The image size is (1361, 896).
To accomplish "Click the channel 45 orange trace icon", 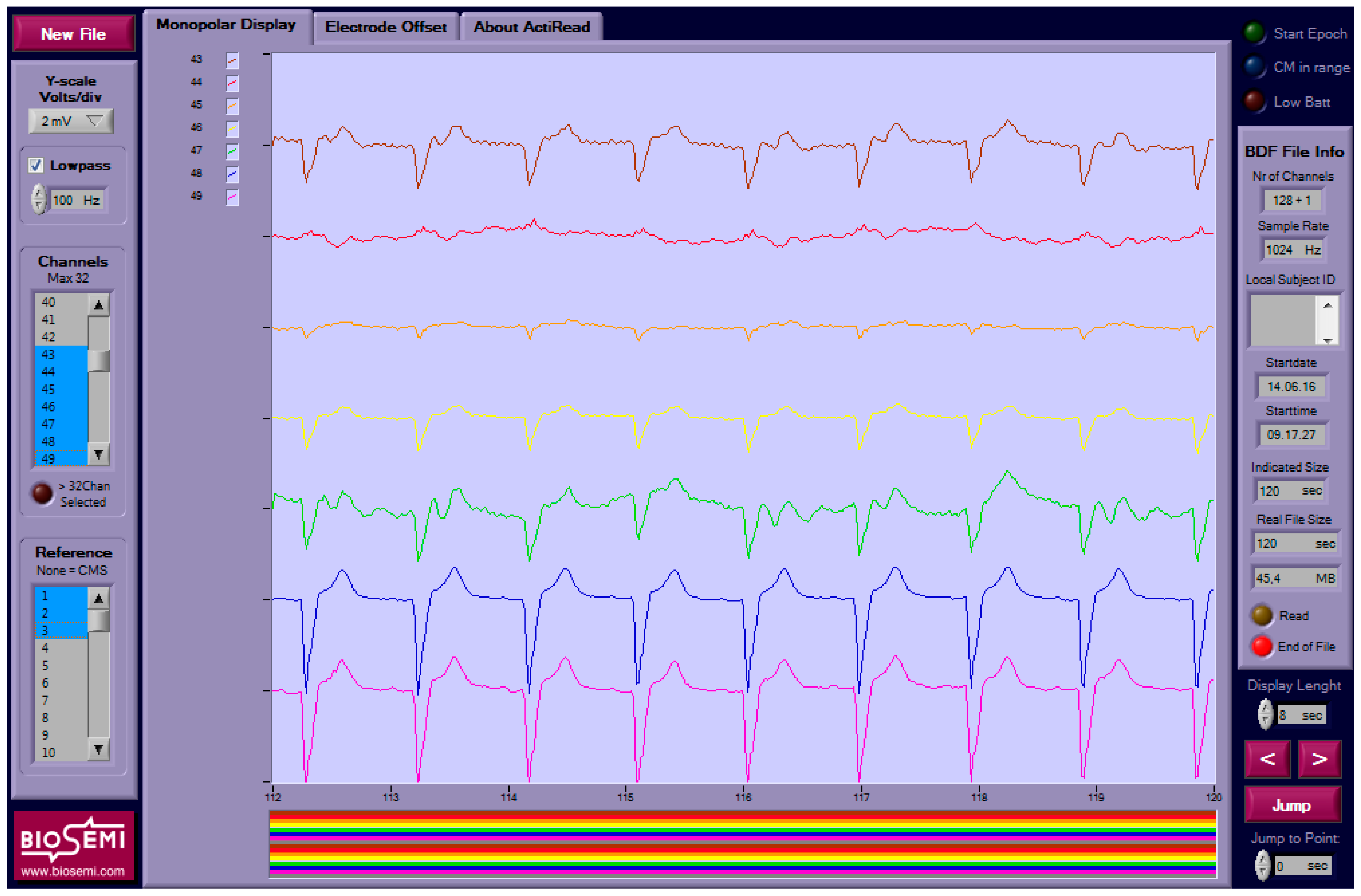I will [x=232, y=106].
